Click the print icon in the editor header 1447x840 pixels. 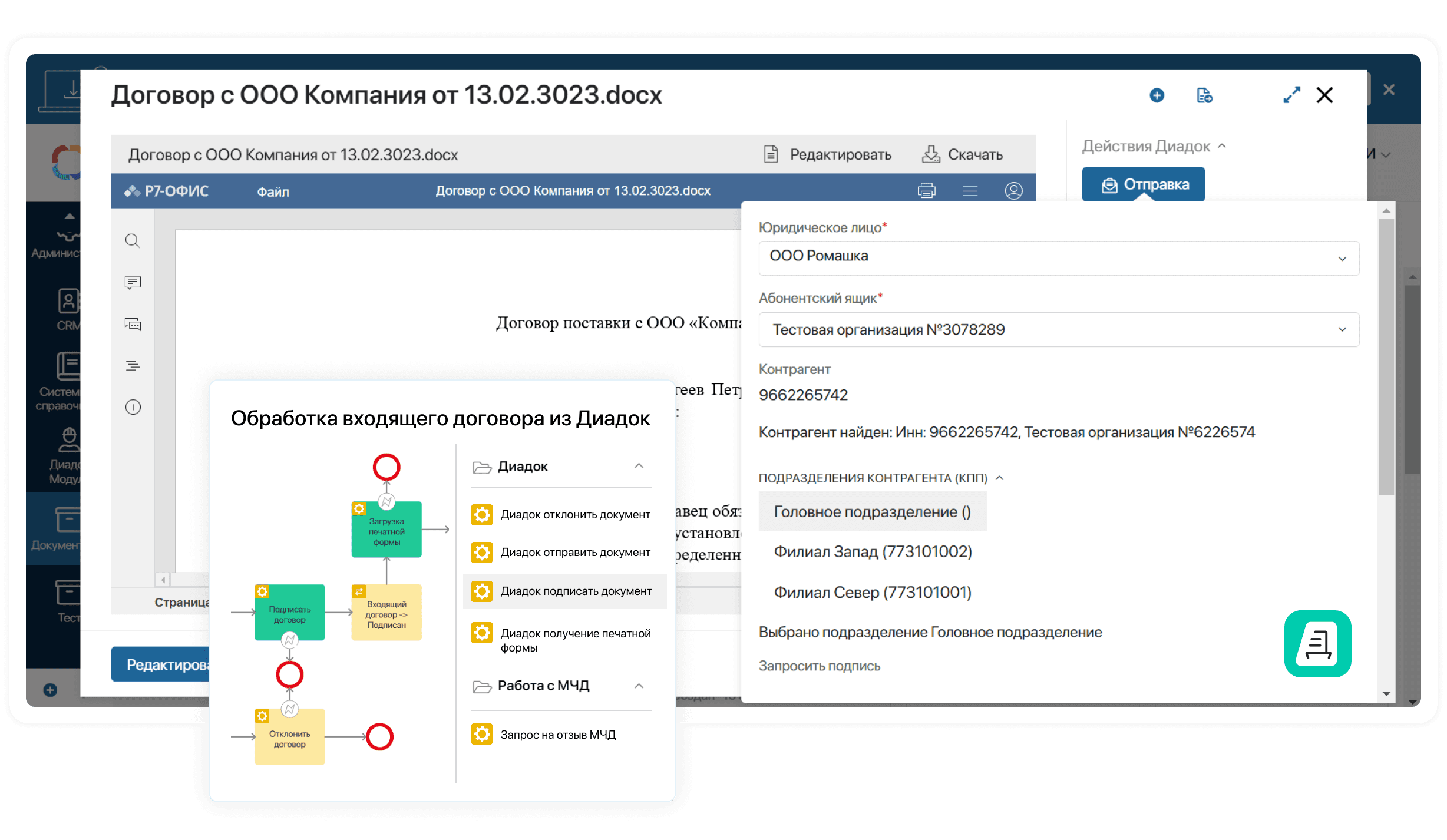926,191
